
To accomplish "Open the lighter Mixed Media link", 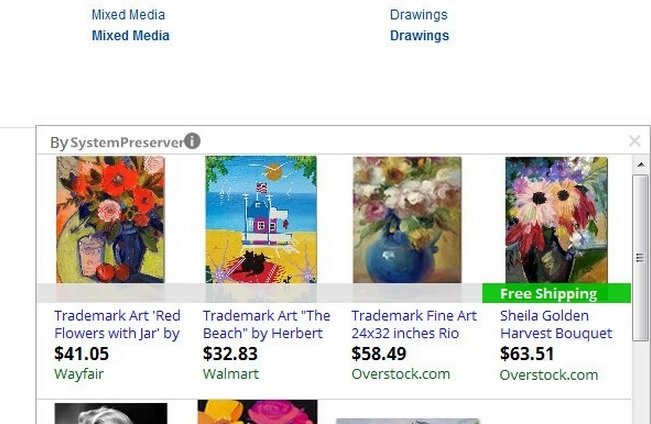I will click(x=128, y=15).
